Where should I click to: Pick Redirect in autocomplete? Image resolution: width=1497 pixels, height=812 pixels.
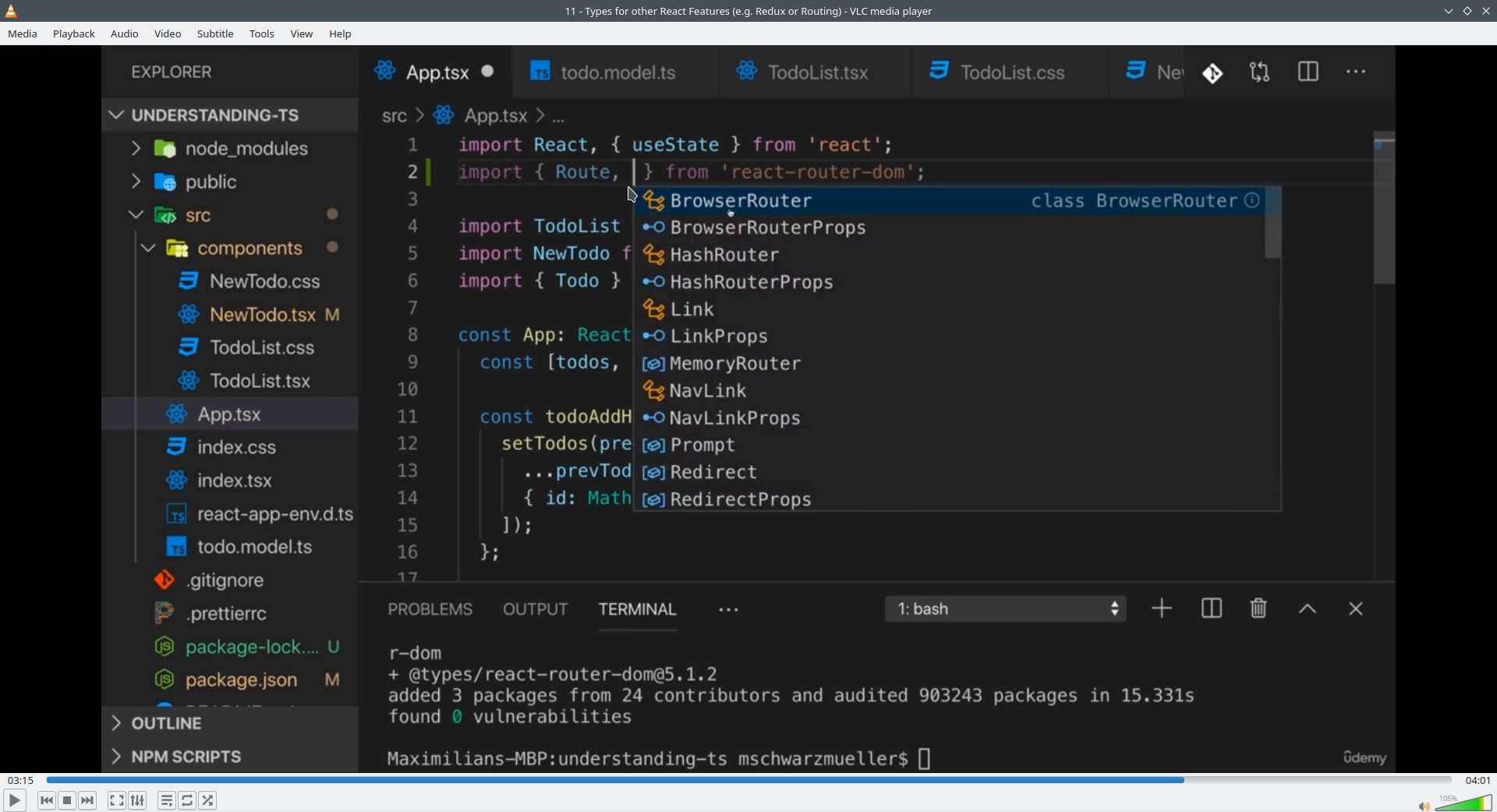pyautogui.click(x=950, y=472)
